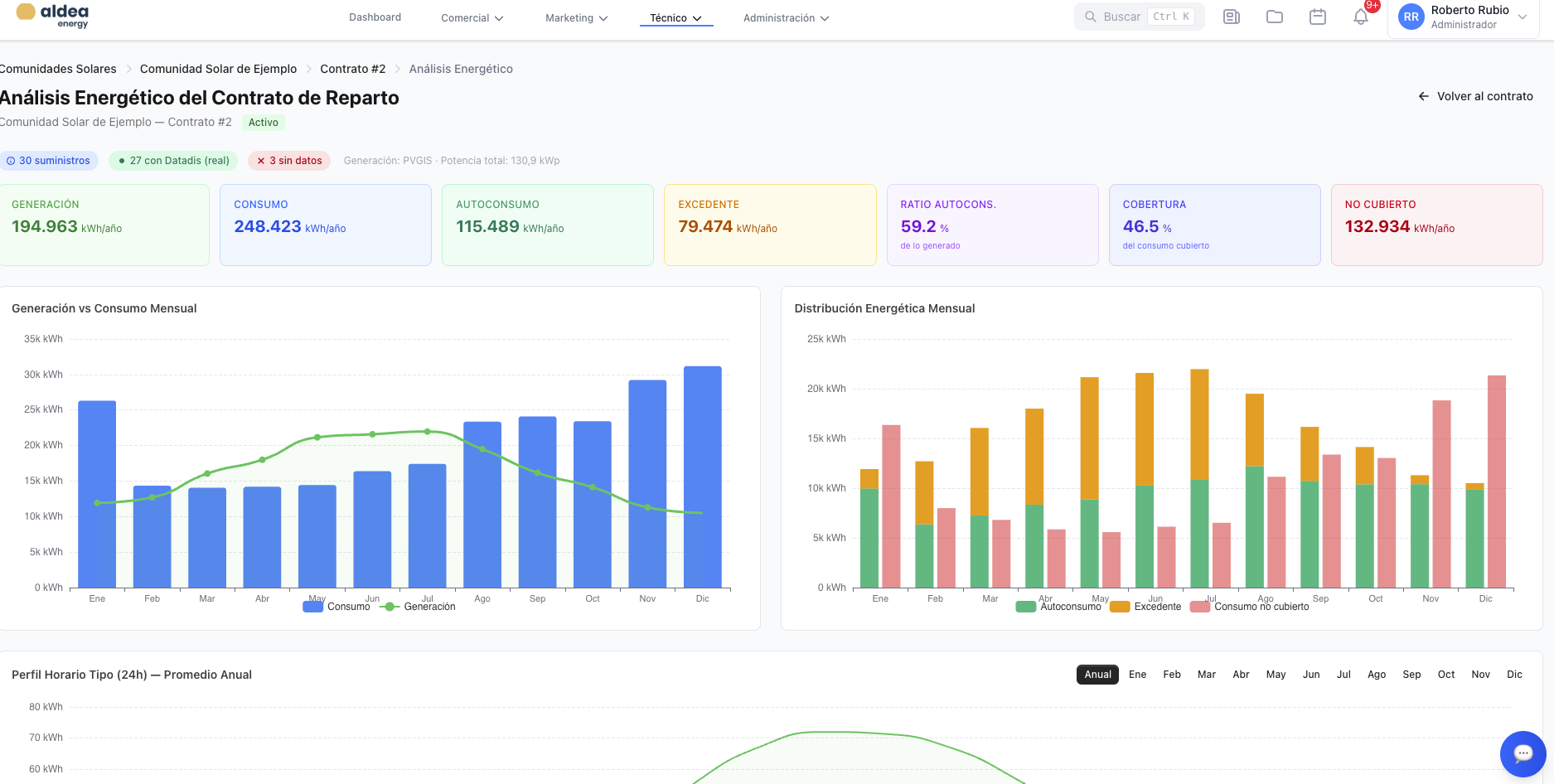Select the Jul month tab
Viewport: 1554px width, 784px height.
[x=1343, y=675]
